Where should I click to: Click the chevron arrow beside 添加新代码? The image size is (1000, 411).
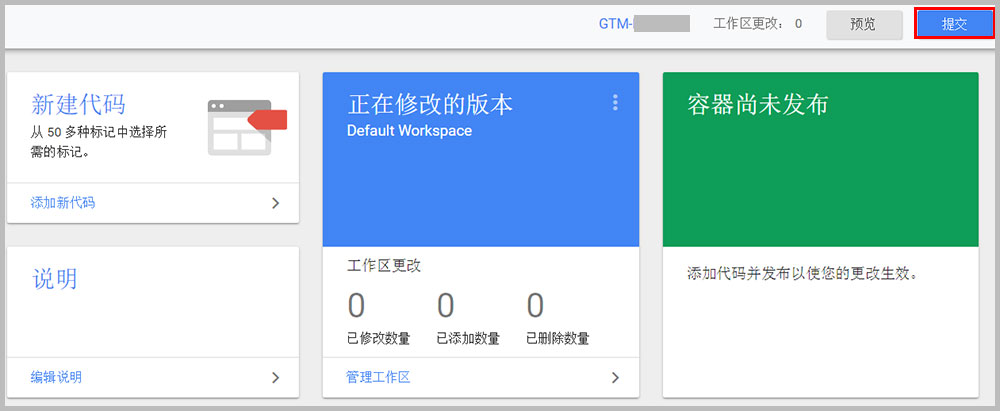point(276,203)
